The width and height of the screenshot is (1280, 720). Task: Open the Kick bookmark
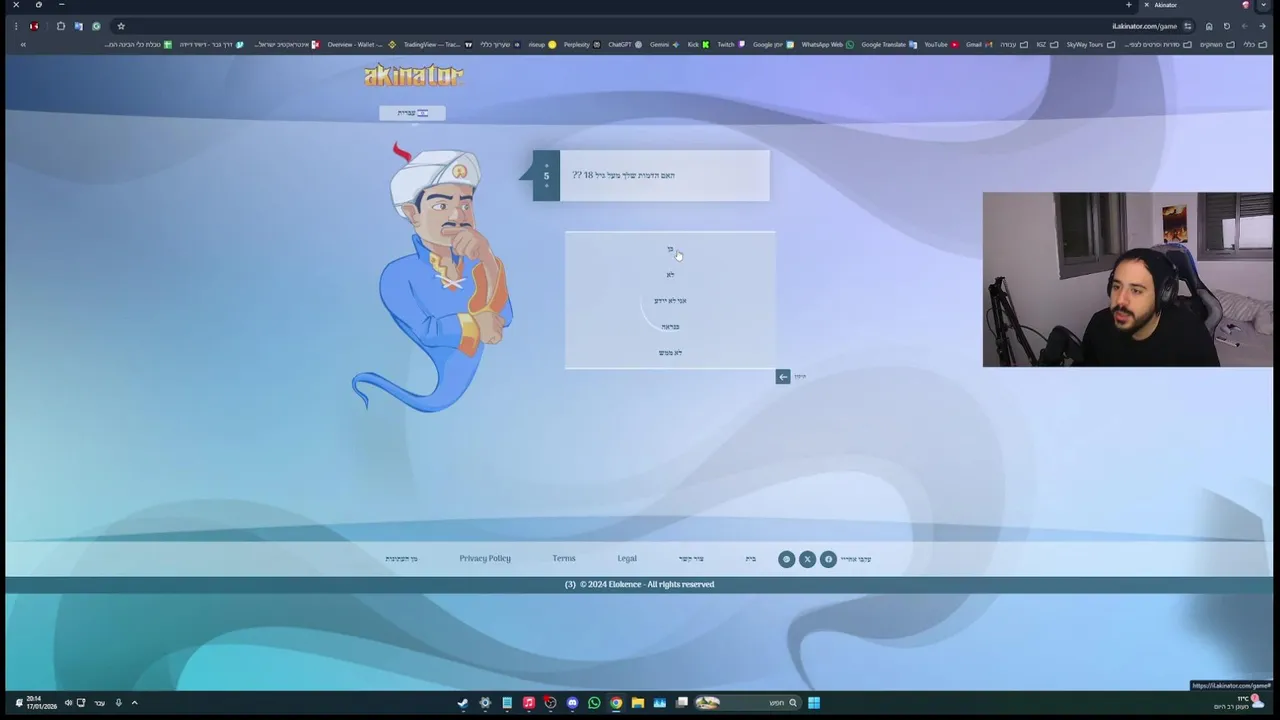click(698, 44)
